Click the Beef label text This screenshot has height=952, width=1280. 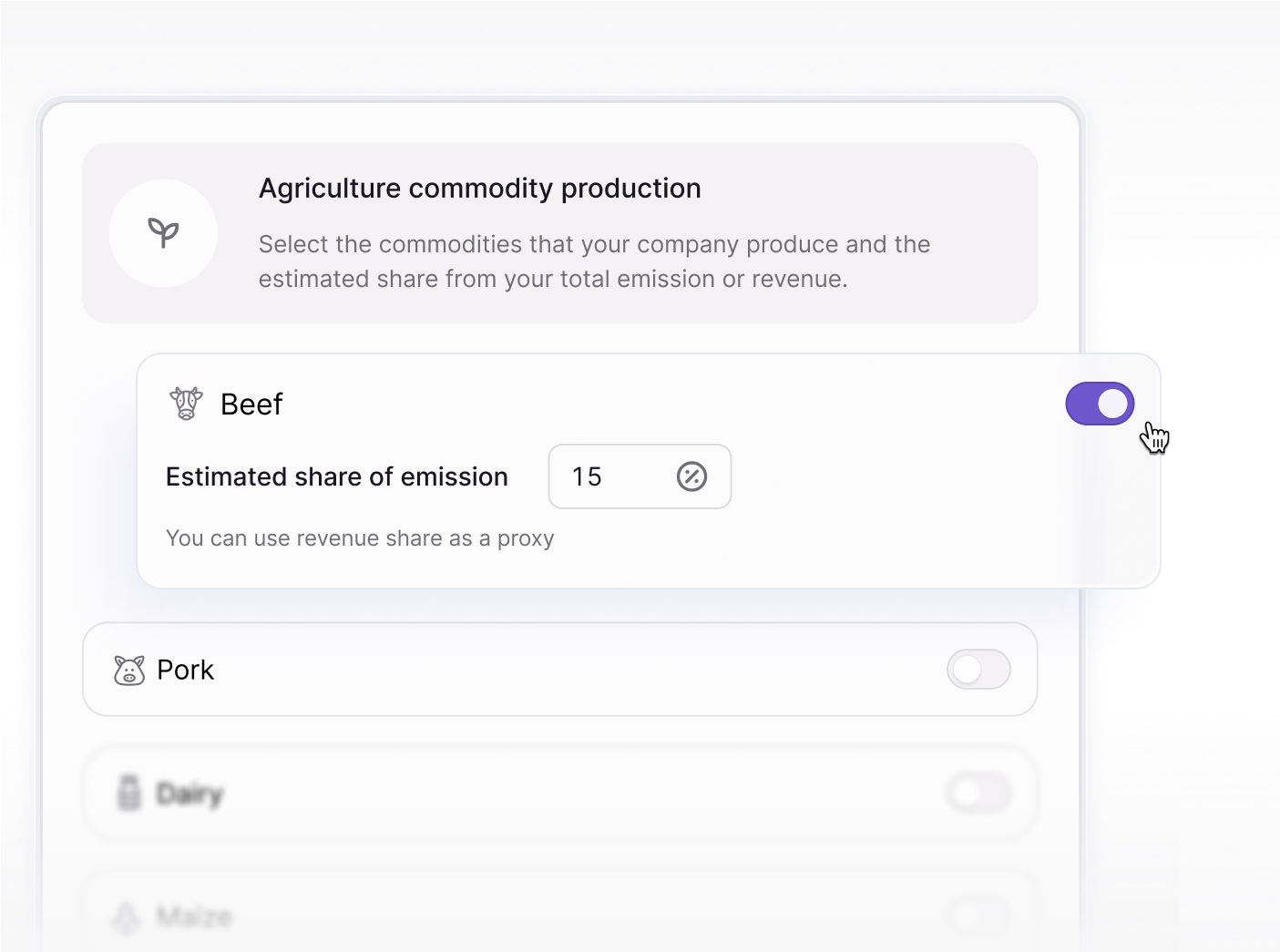click(x=251, y=404)
